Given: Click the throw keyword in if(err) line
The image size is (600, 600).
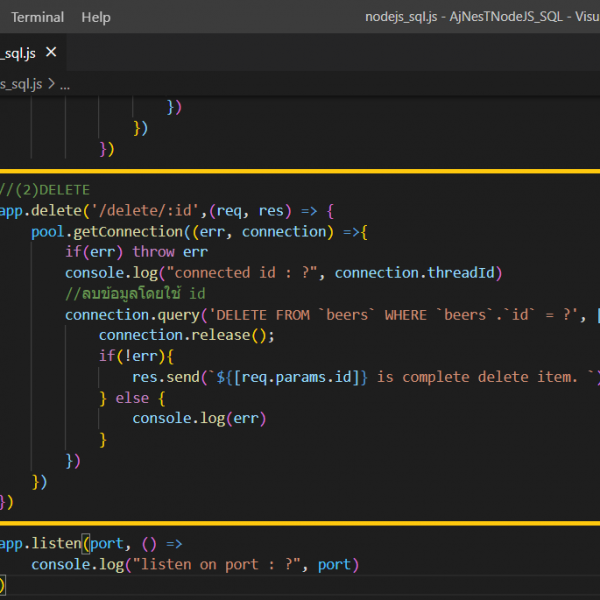Looking at the screenshot, I should click(153, 252).
